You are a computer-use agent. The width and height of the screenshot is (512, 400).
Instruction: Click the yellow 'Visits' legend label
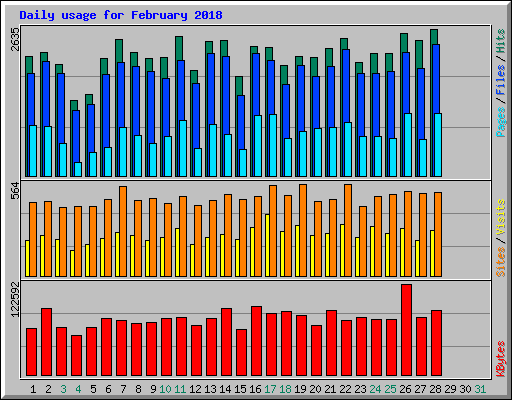click(x=500, y=217)
